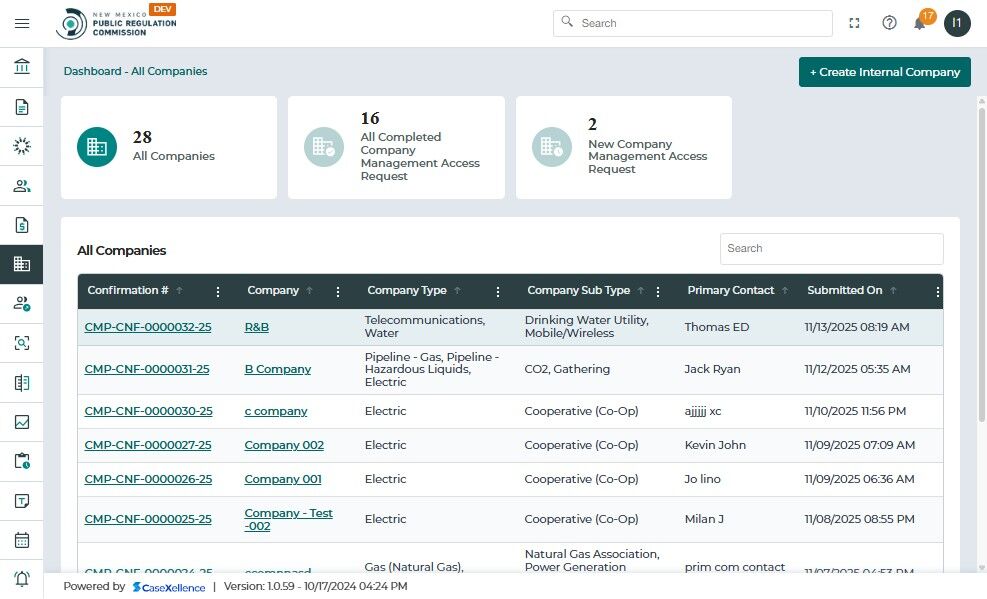
Task: Open the document sidebar icon
Action: tap(22, 107)
